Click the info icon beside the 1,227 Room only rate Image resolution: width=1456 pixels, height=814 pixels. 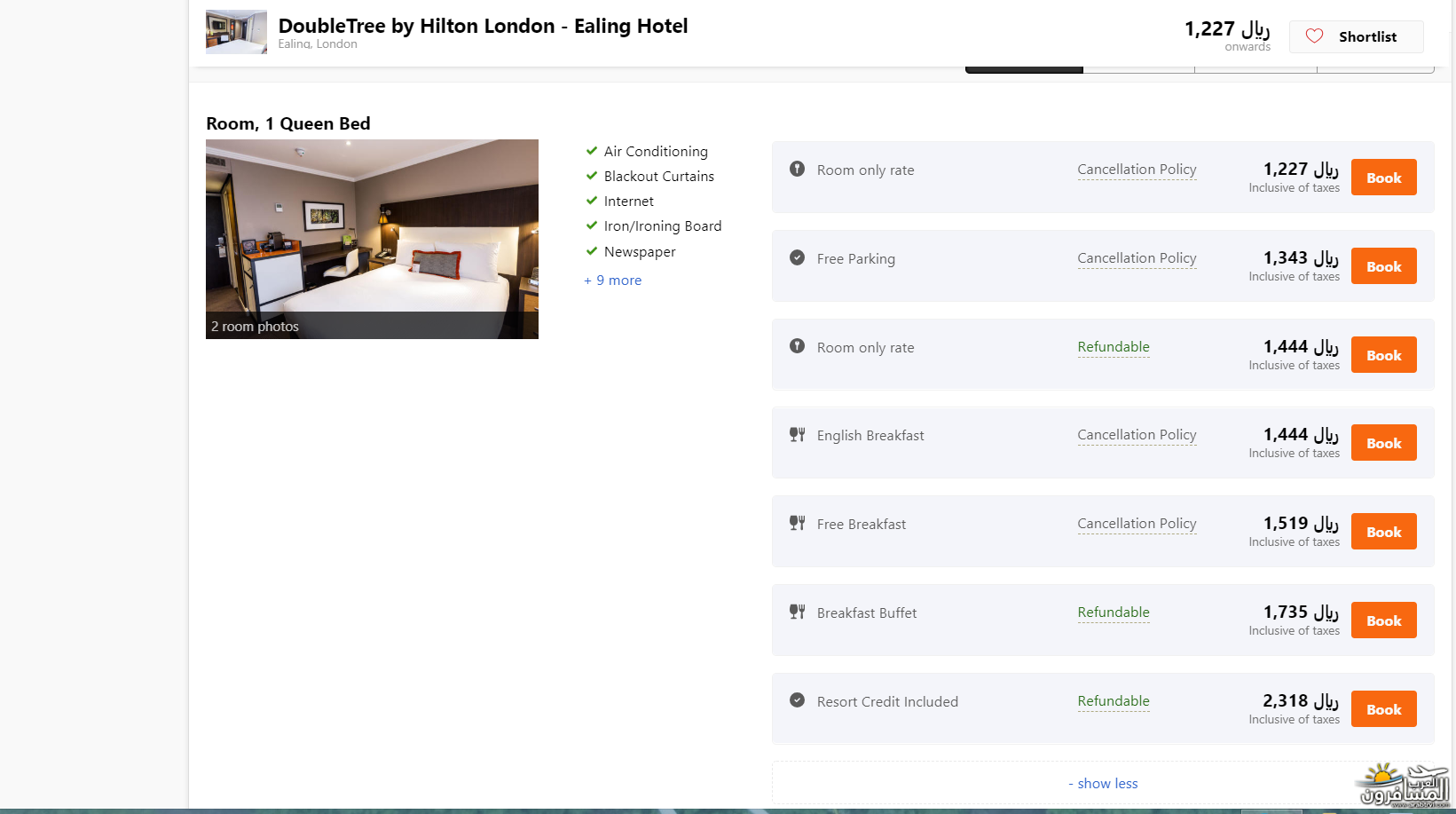[x=798, y=169]
